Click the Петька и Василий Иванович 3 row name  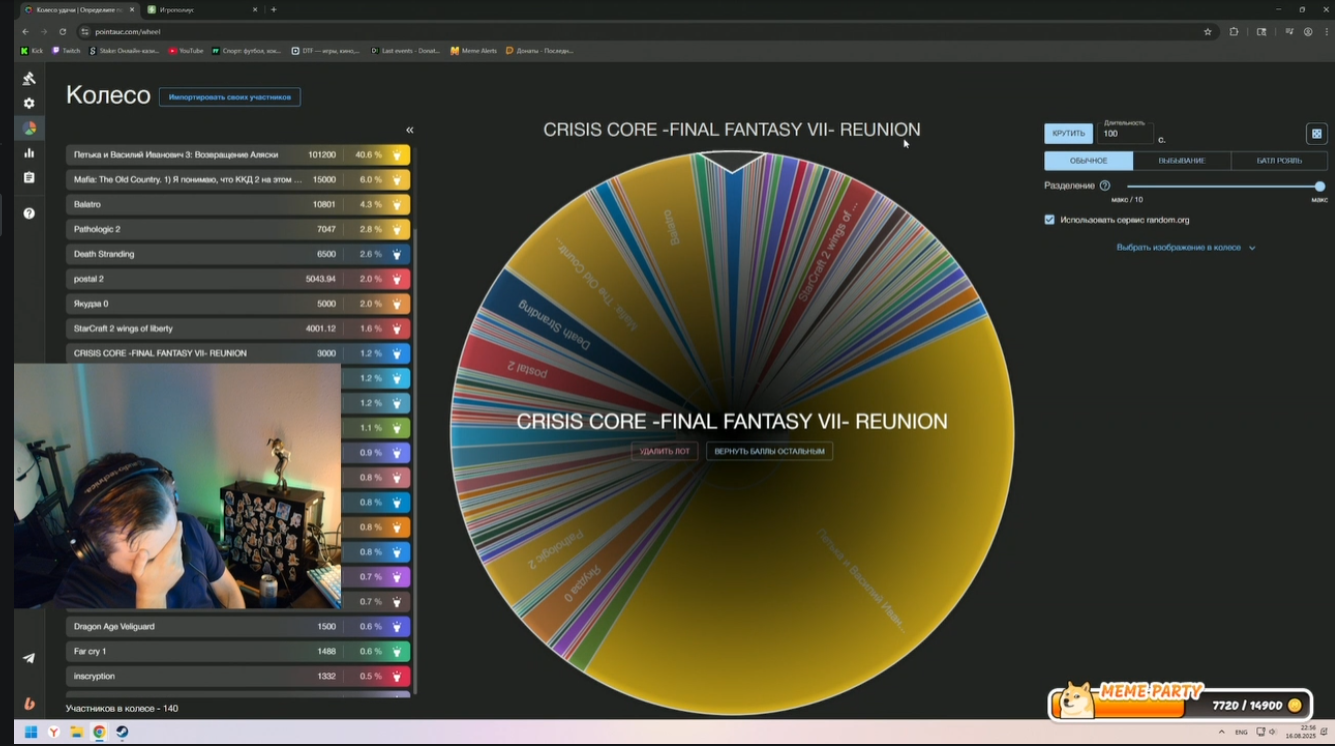tap(176, 155)
